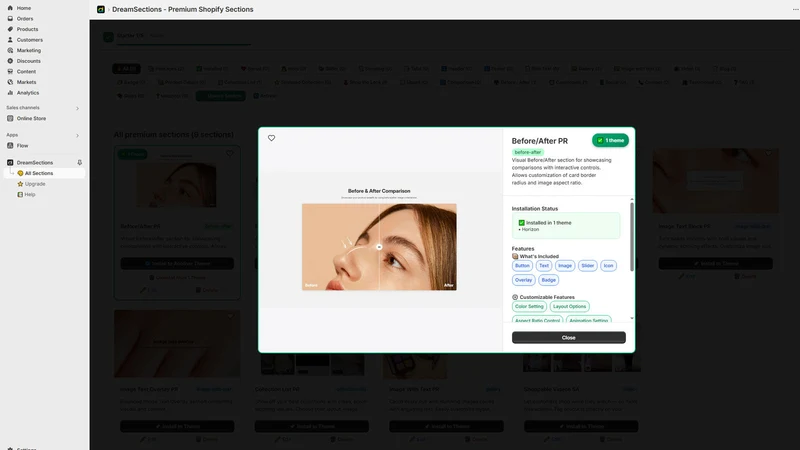800x450 pixels.
Task: Click the dialog's vertical scrollbar thumb
Action: point(632,236)
